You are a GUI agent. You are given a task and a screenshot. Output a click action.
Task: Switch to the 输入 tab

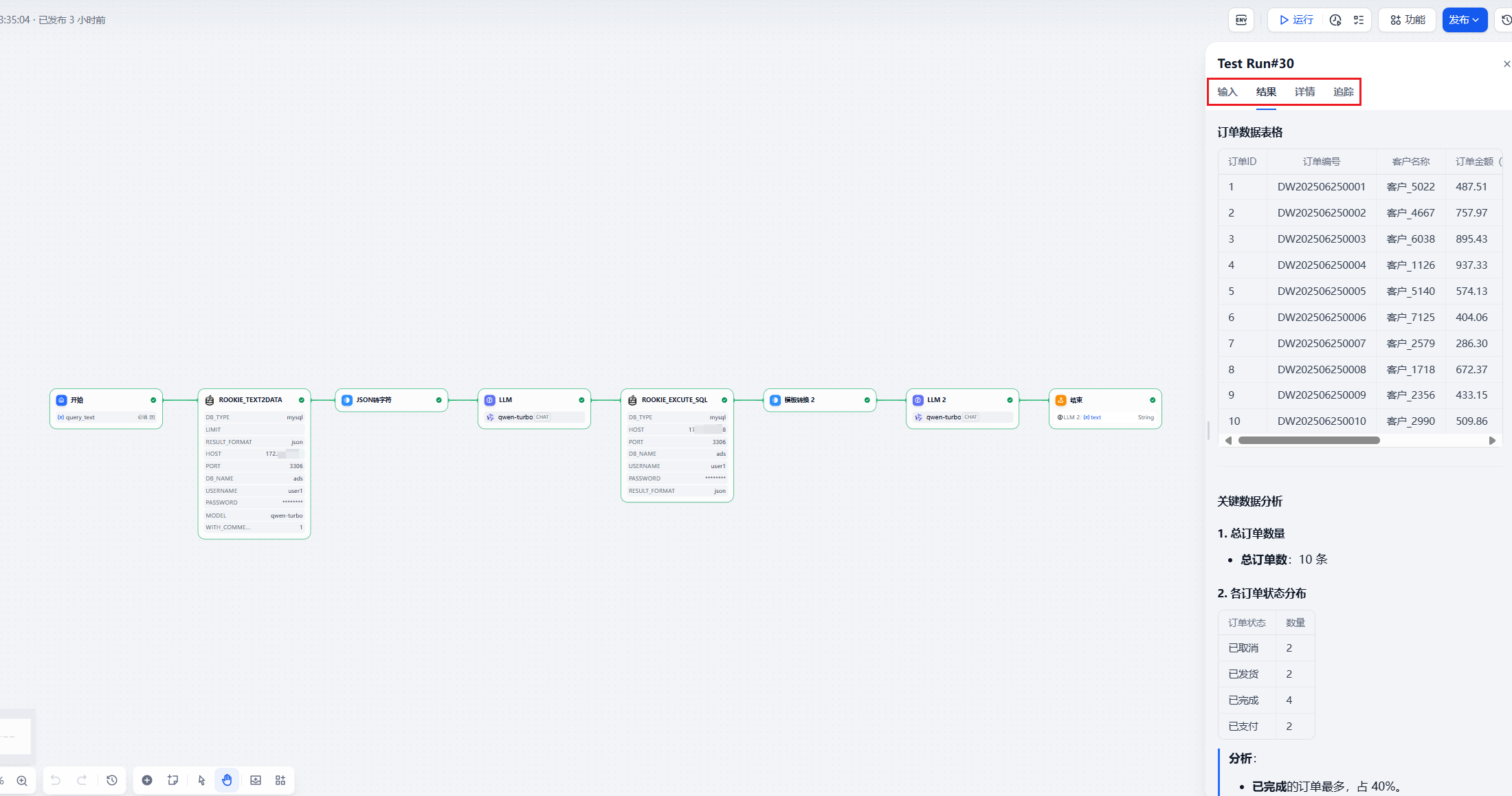(1227, 91)
